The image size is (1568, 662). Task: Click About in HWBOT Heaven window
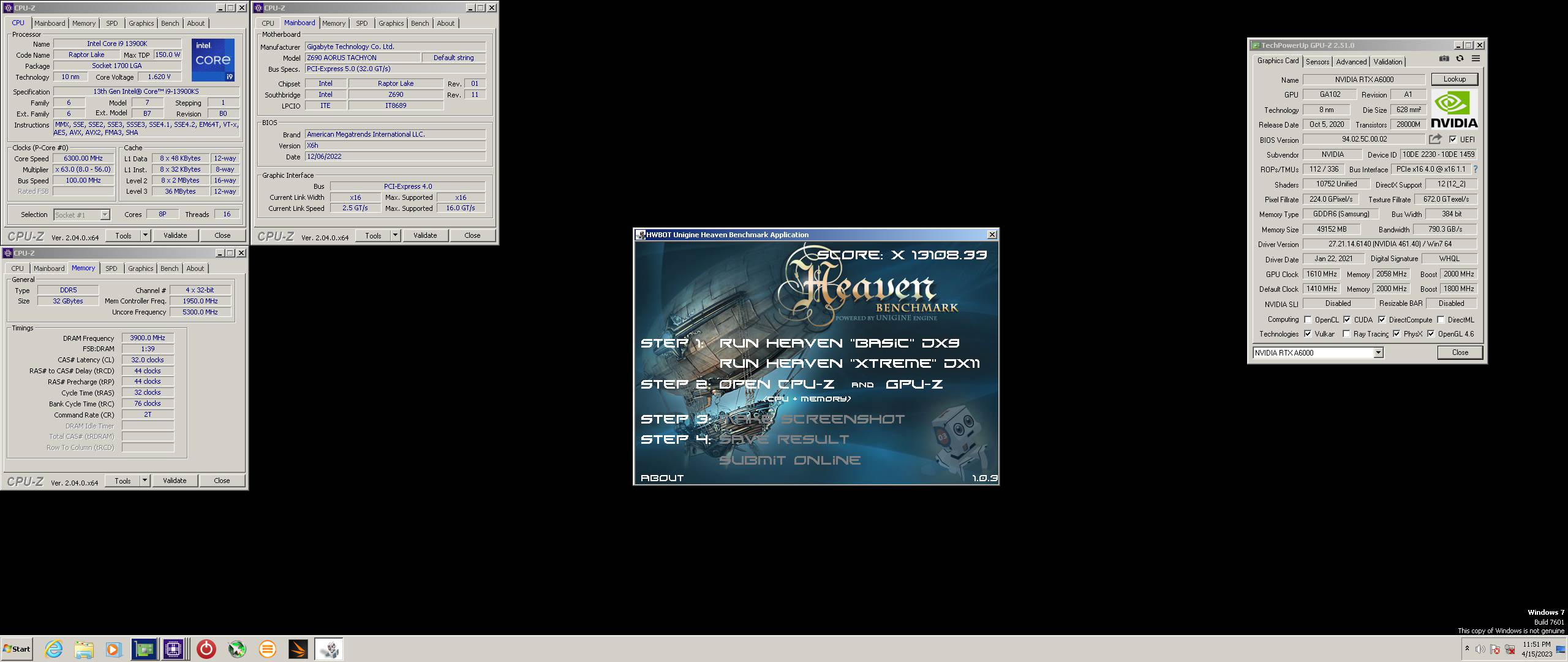pos(662,478)
